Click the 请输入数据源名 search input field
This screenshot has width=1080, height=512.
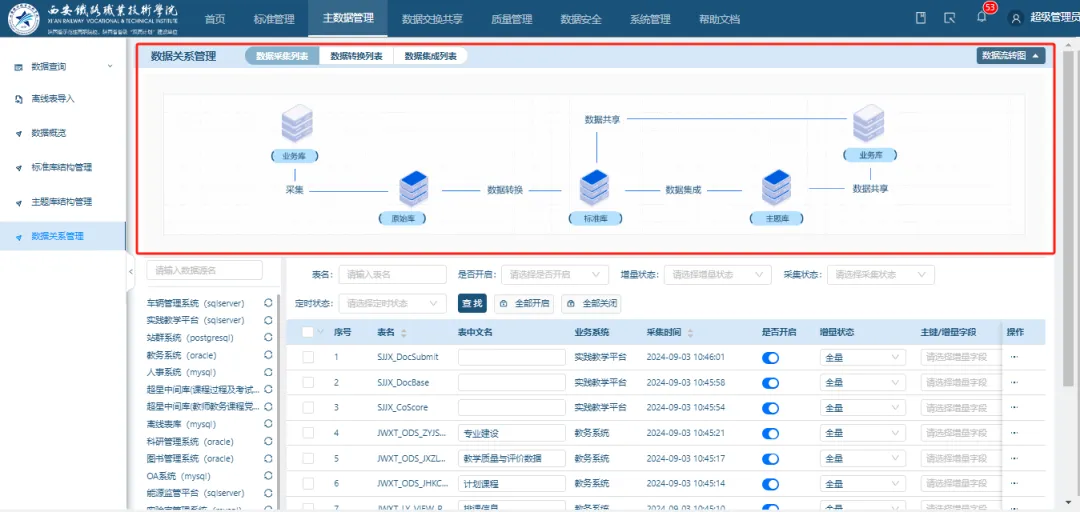pyautogui.click(x=204, y=270)
